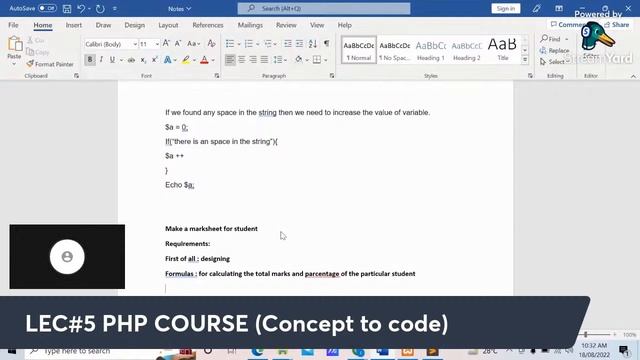Select Justify alignment
This screenshot has width=640, height=360.
[x=264, y=60]
